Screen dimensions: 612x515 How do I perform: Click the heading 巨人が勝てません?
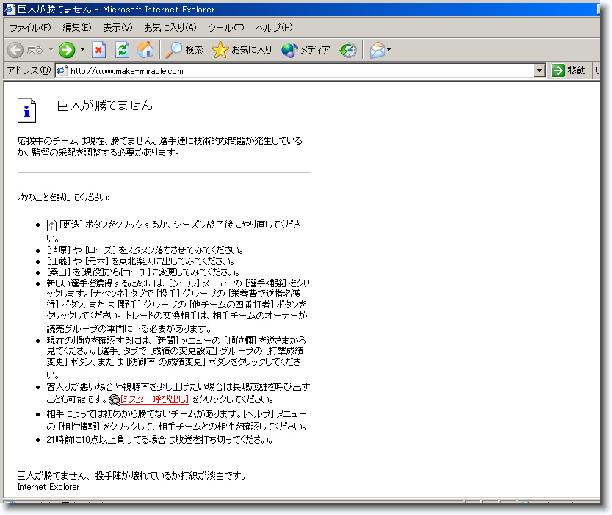pos(105,105)
